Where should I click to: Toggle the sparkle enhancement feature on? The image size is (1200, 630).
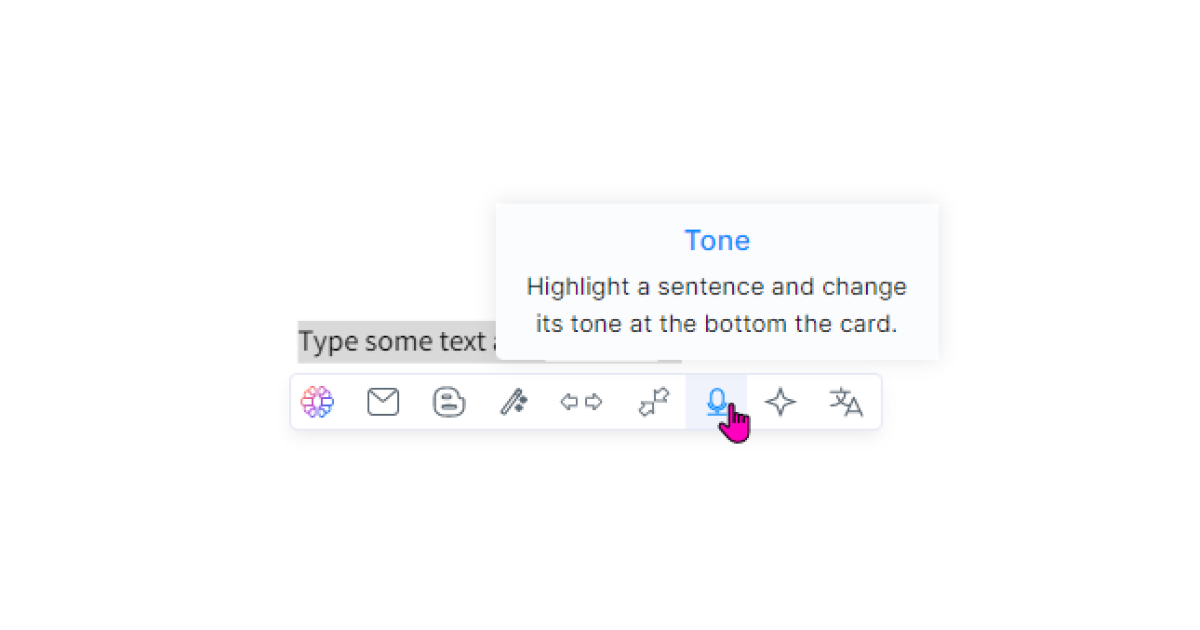[x=781, y=402]
